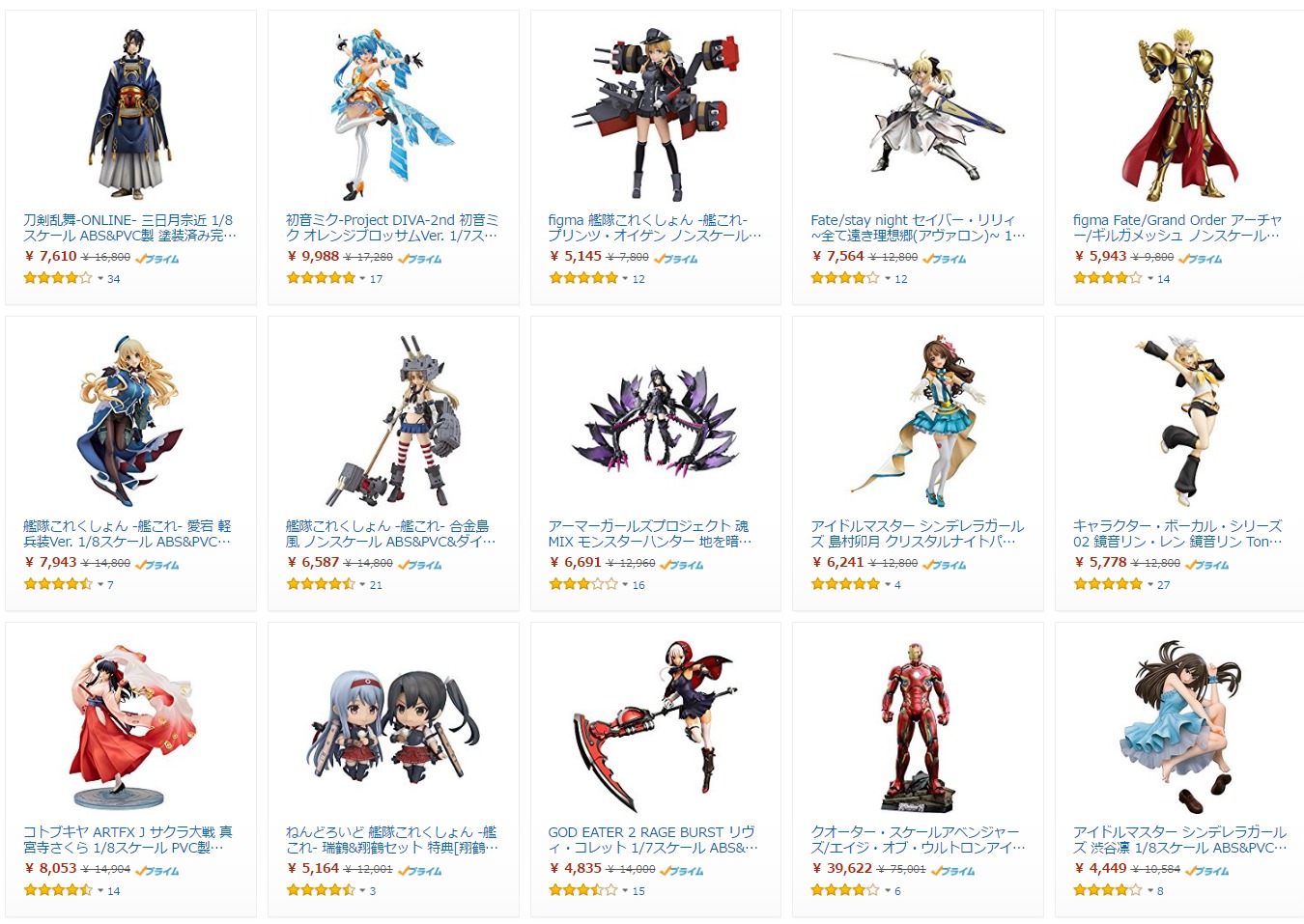The image size is (1304, 924).
Task: Expand the star rating dropdown with 34 reviews
Action: point(100,279)
